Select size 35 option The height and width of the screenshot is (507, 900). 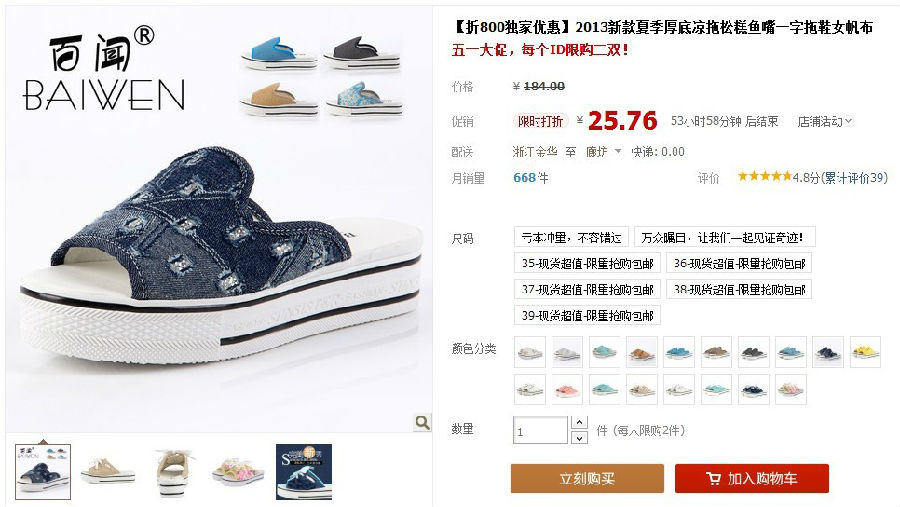point(587,263)
